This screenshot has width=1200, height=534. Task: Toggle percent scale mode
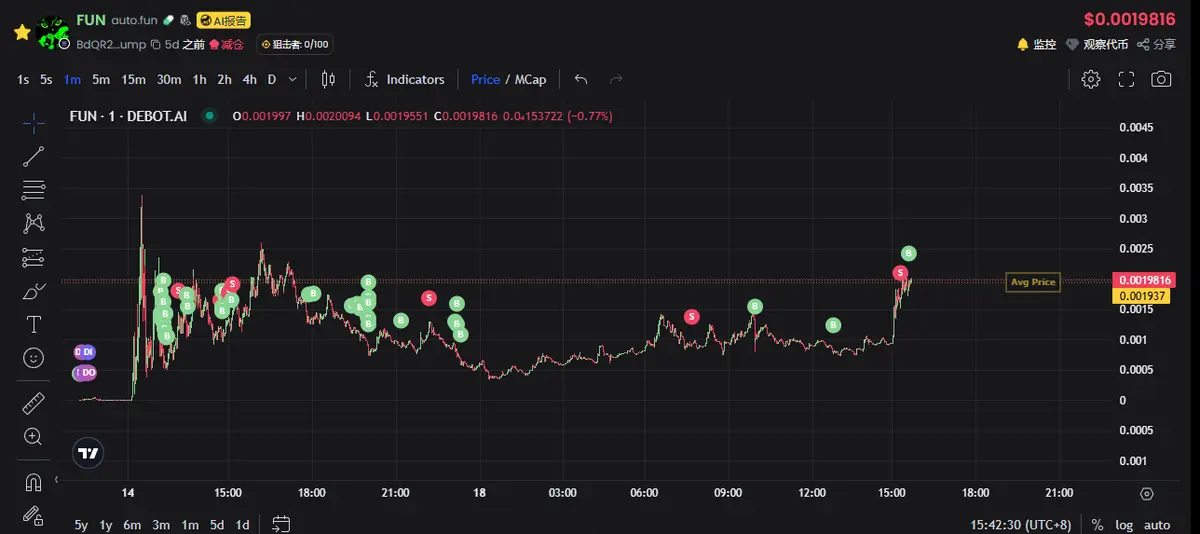pos(1097,525)
